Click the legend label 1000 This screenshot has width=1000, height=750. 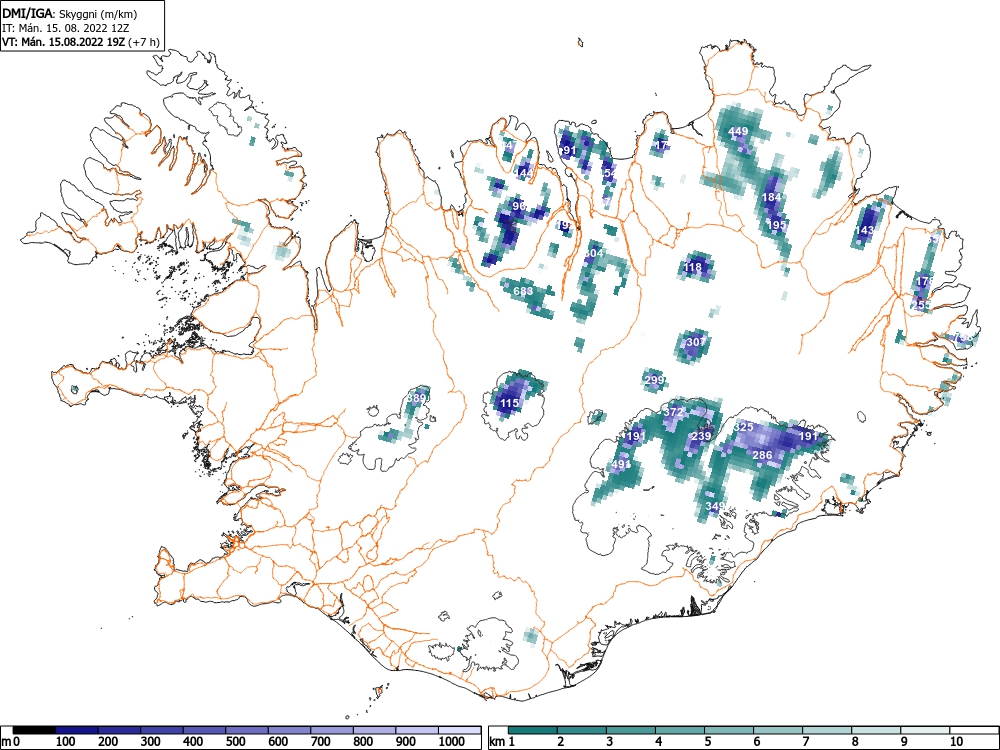coord(452,742)
